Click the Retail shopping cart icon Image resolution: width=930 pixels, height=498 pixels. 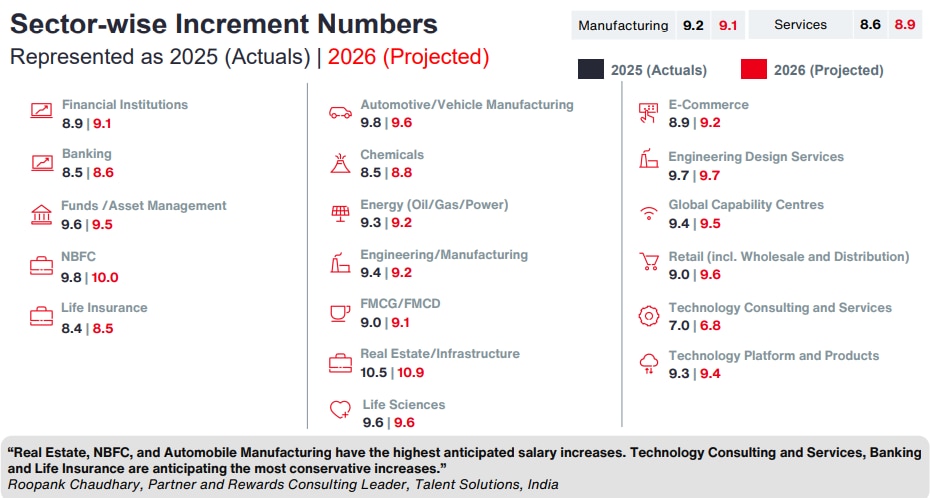click(649, 264)
